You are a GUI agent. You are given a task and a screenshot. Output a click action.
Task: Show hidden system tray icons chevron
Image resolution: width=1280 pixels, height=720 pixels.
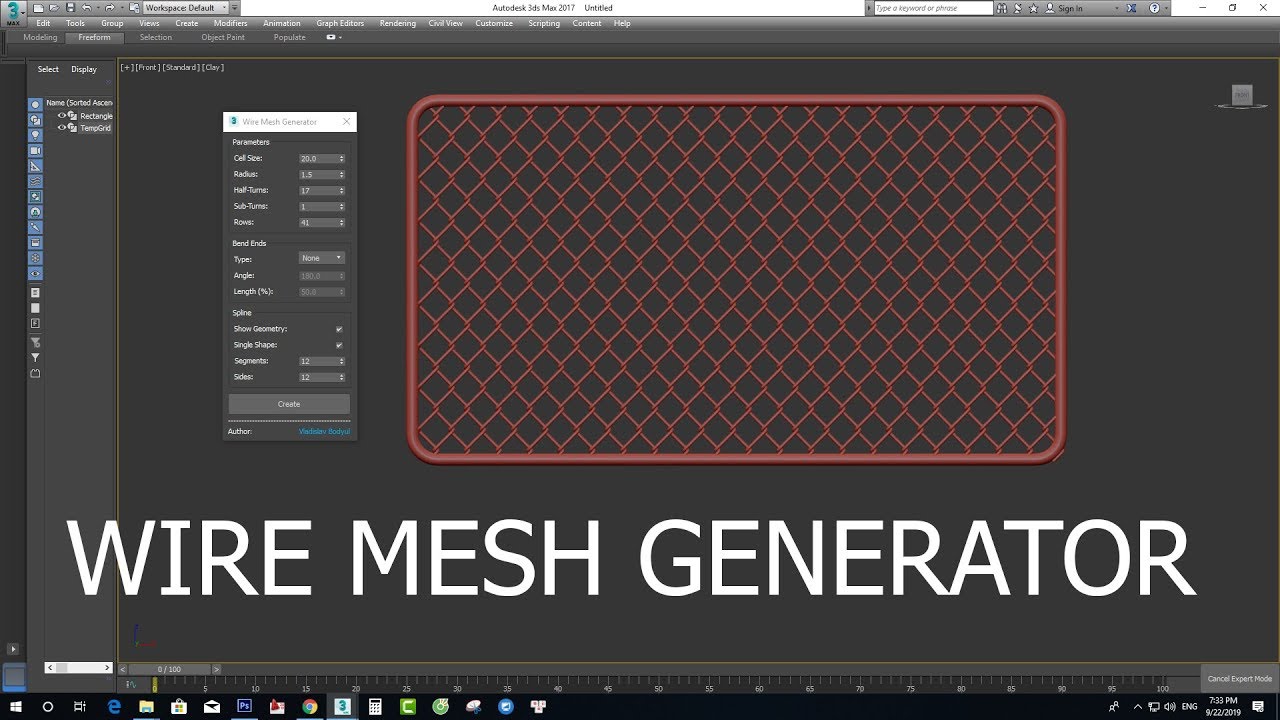1138,706
